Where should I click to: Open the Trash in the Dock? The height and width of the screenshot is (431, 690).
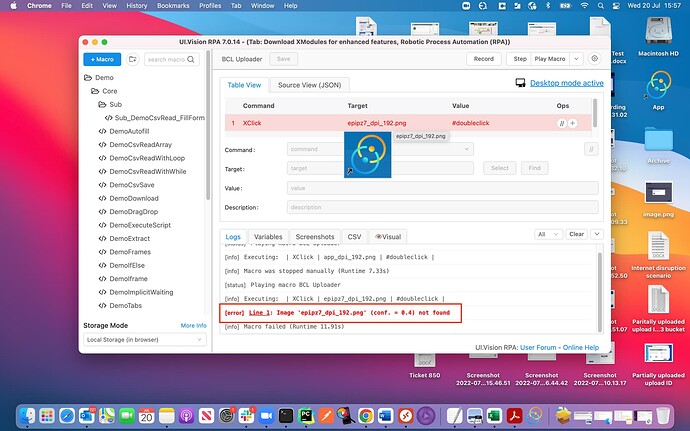click(663, 416)
